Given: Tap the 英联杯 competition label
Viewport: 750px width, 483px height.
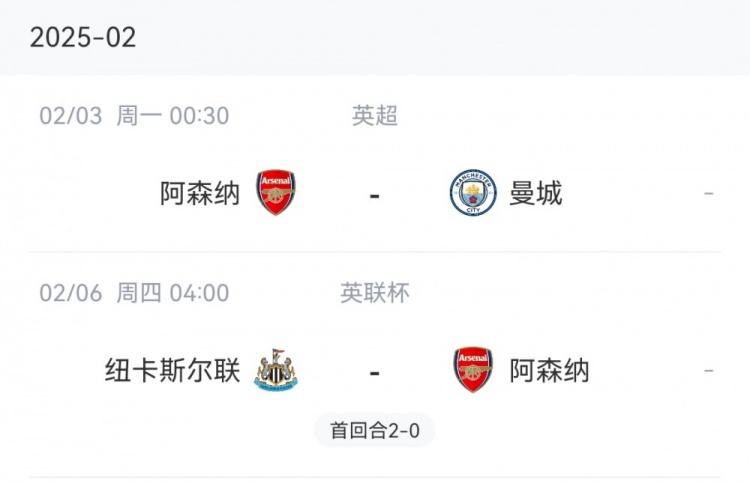Looking at the screenshot, I should [x=375, y=293].
